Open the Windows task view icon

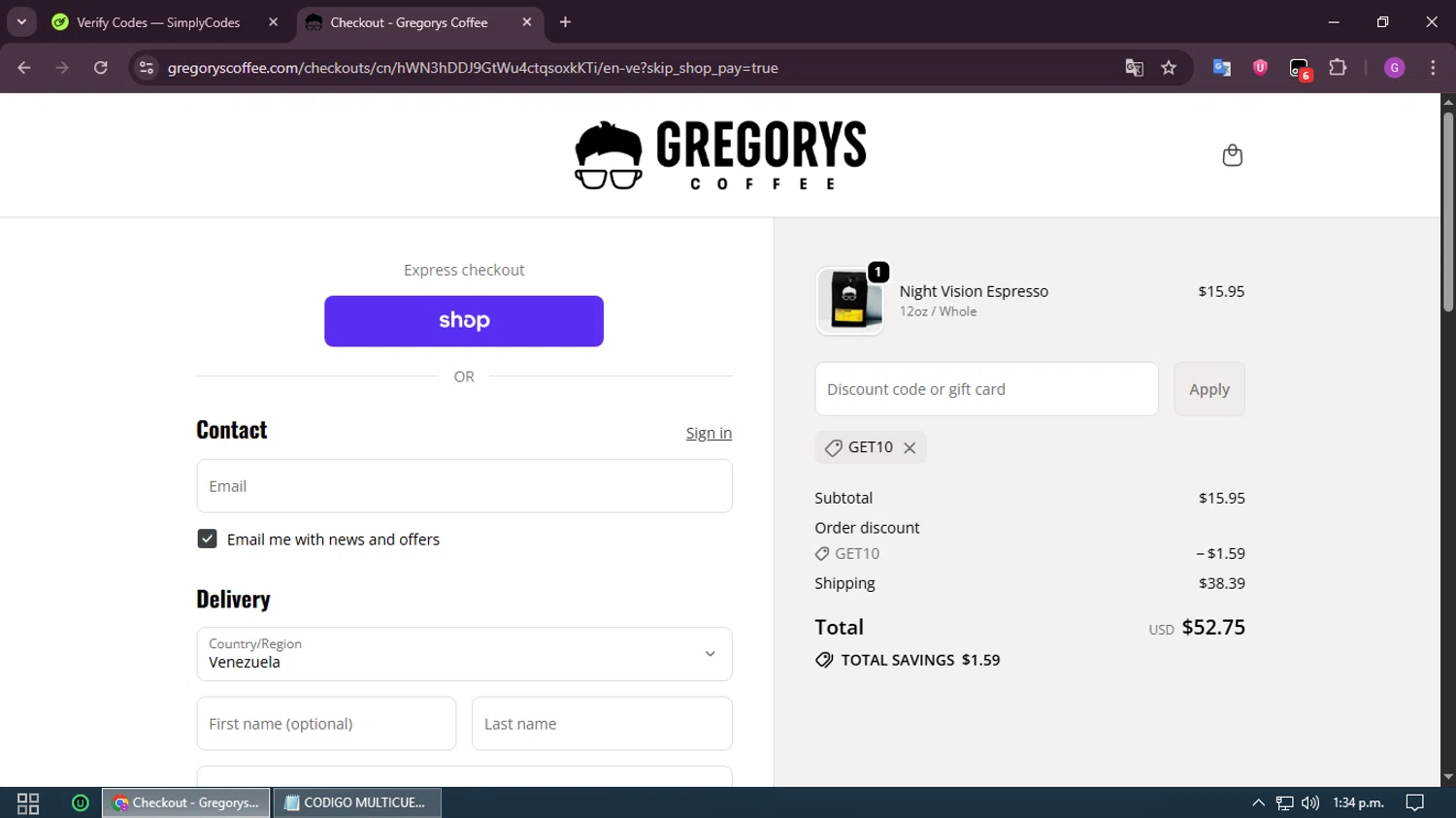(x=28, y=802)
